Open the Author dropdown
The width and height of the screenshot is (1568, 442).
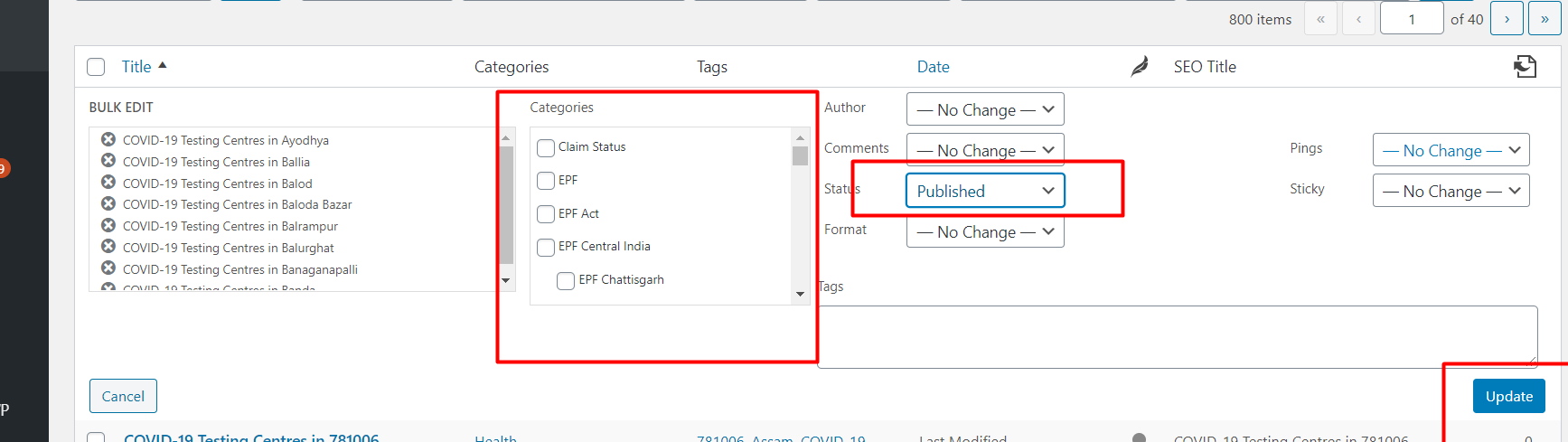click(985, 109)
